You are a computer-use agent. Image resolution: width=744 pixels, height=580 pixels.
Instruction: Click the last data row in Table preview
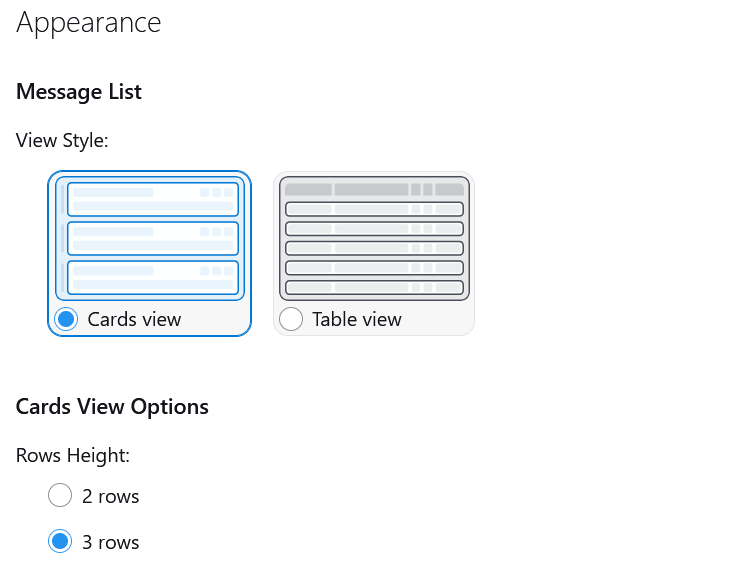point(374,287)
